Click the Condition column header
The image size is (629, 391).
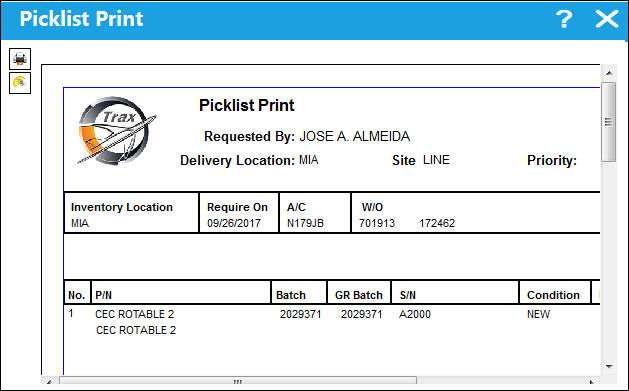pos(553,295)
